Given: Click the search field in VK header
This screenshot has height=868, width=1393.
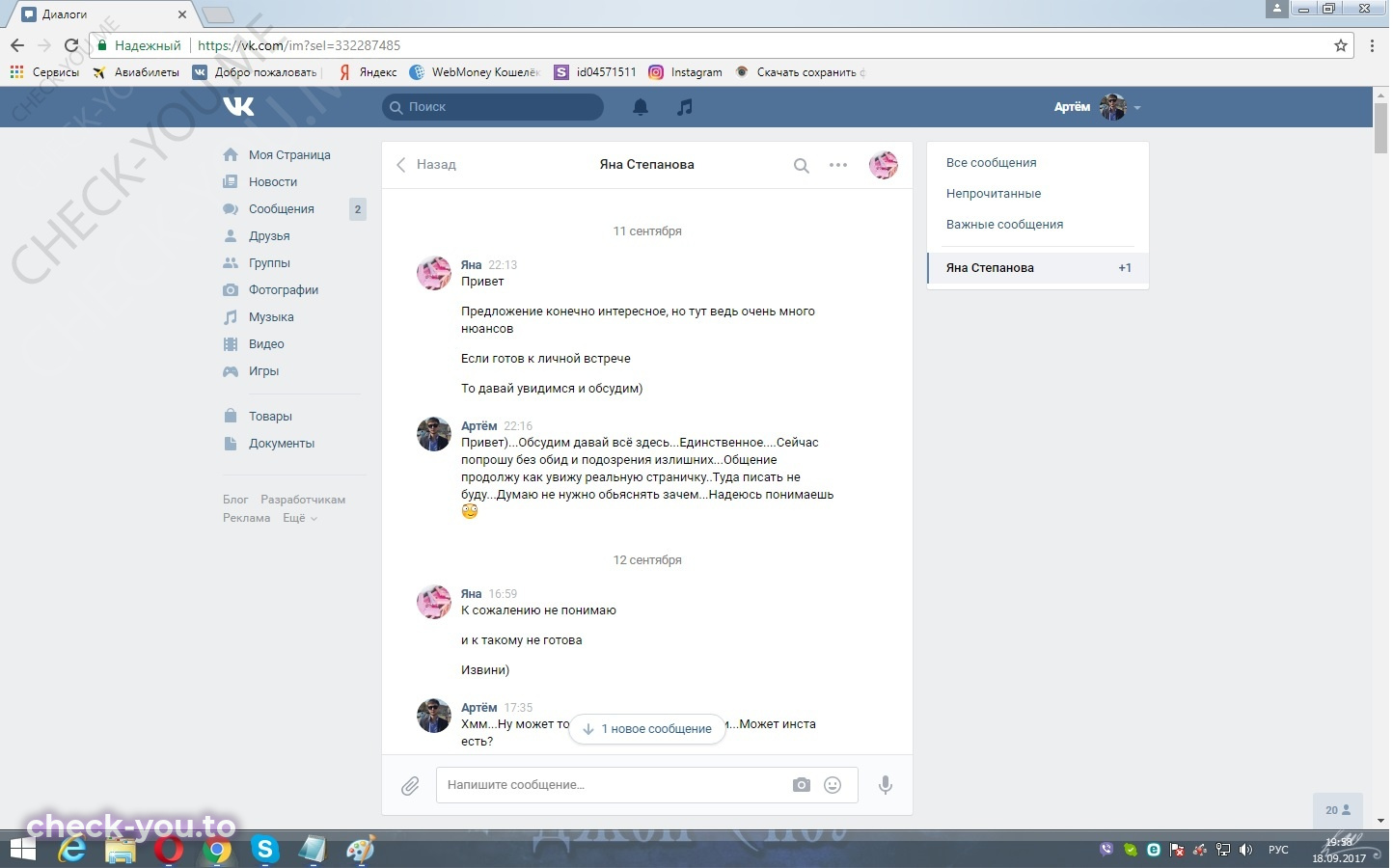Looking at the screenshot, I should coord(493,107).
